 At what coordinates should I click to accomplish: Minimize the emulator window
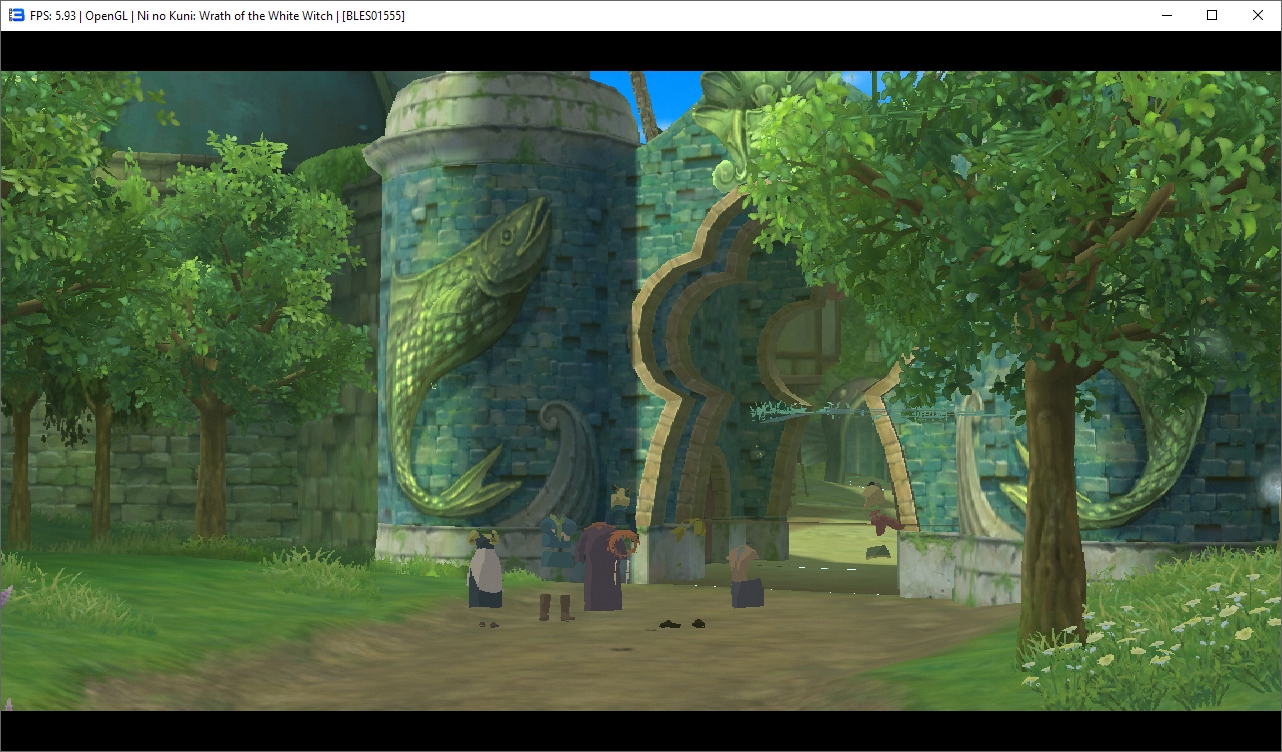click(1166, 15)
